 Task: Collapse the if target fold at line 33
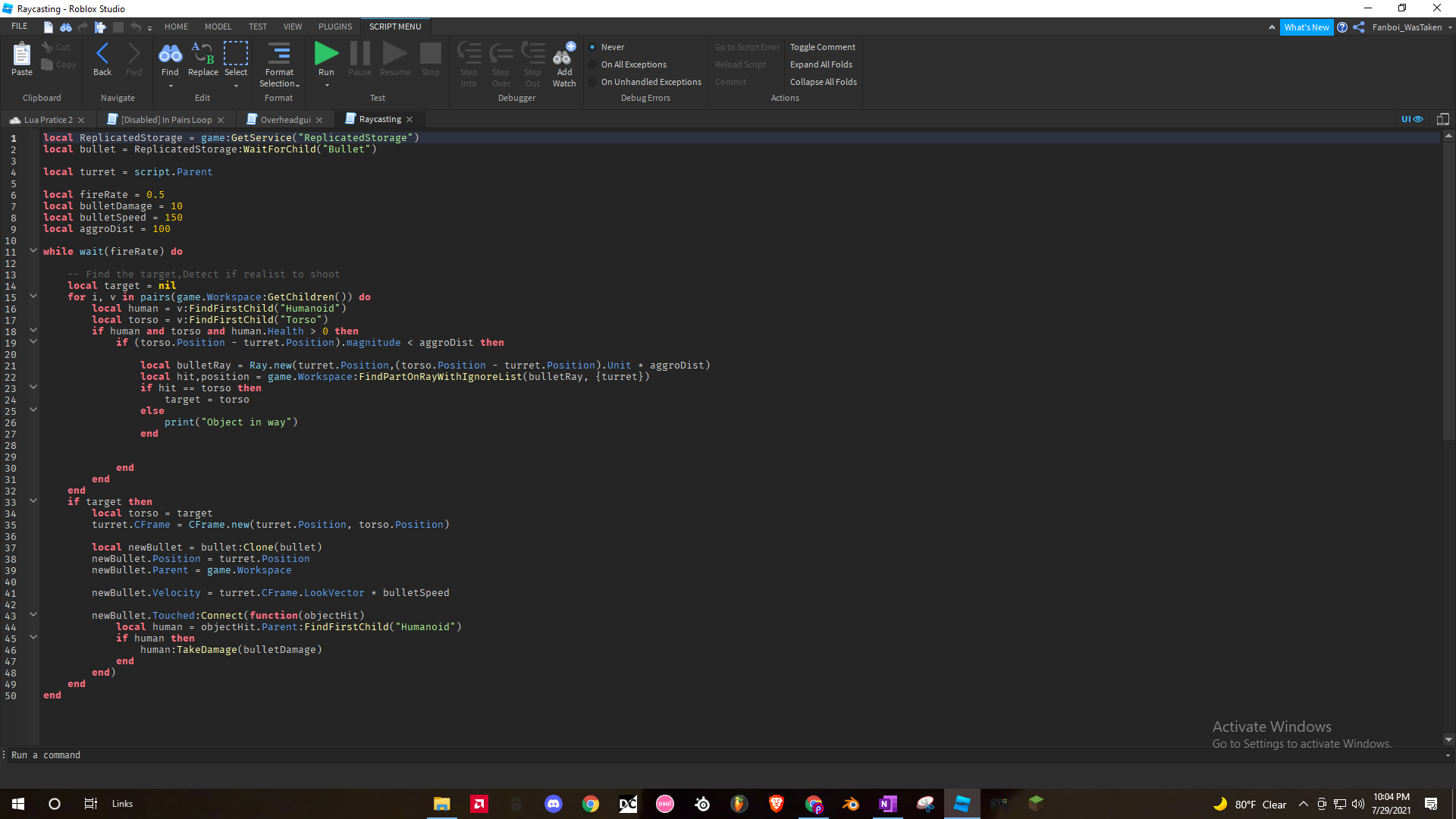33,500
